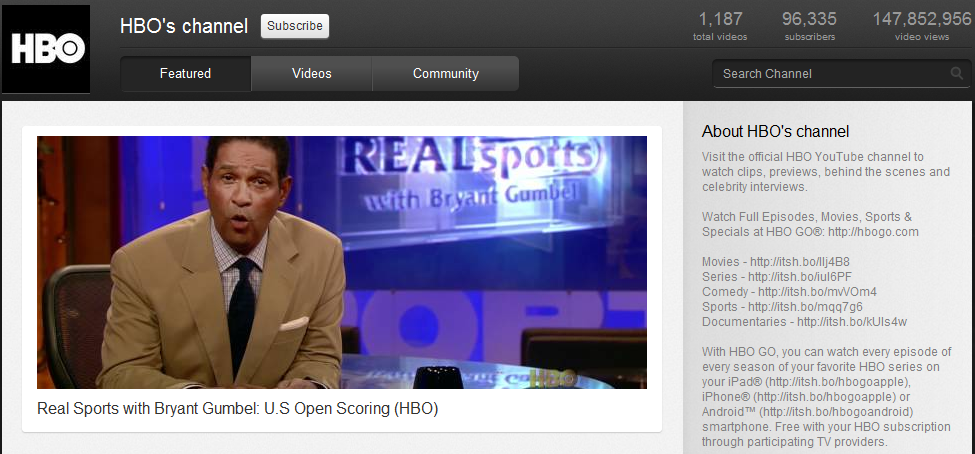The image size is (975, 454).
Task: Focus the Search Channel field
Action: [x=841, y=73]
